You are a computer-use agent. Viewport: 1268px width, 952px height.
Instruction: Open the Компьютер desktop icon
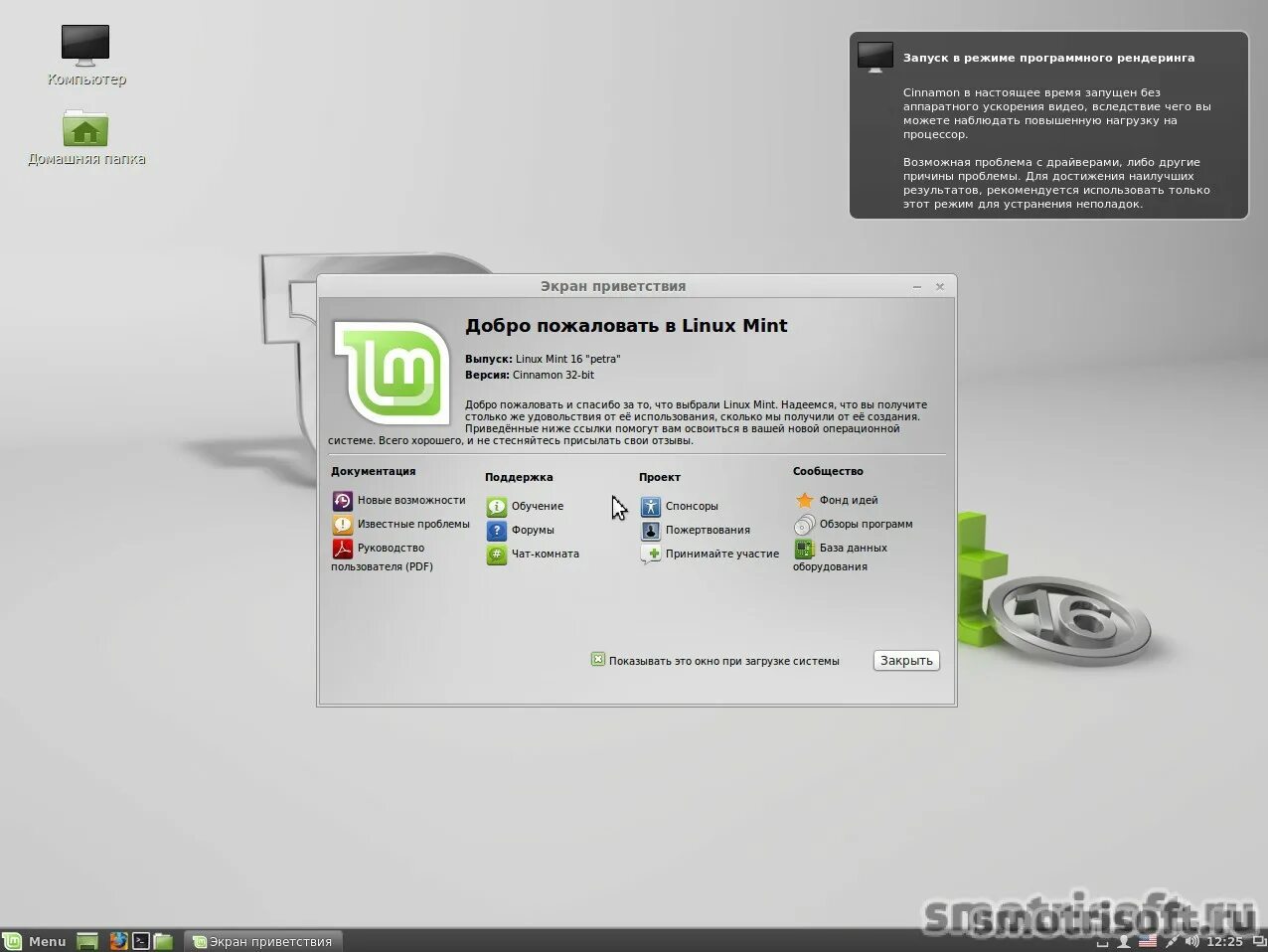[x=85, y=55]
